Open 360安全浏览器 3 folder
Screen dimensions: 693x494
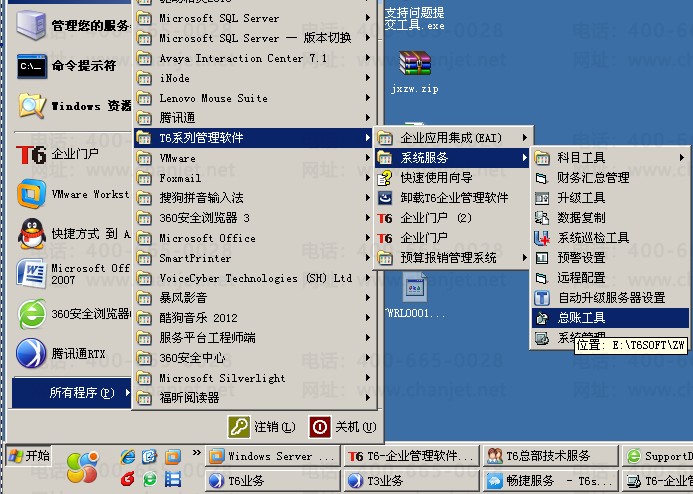(x=254, y=218)
